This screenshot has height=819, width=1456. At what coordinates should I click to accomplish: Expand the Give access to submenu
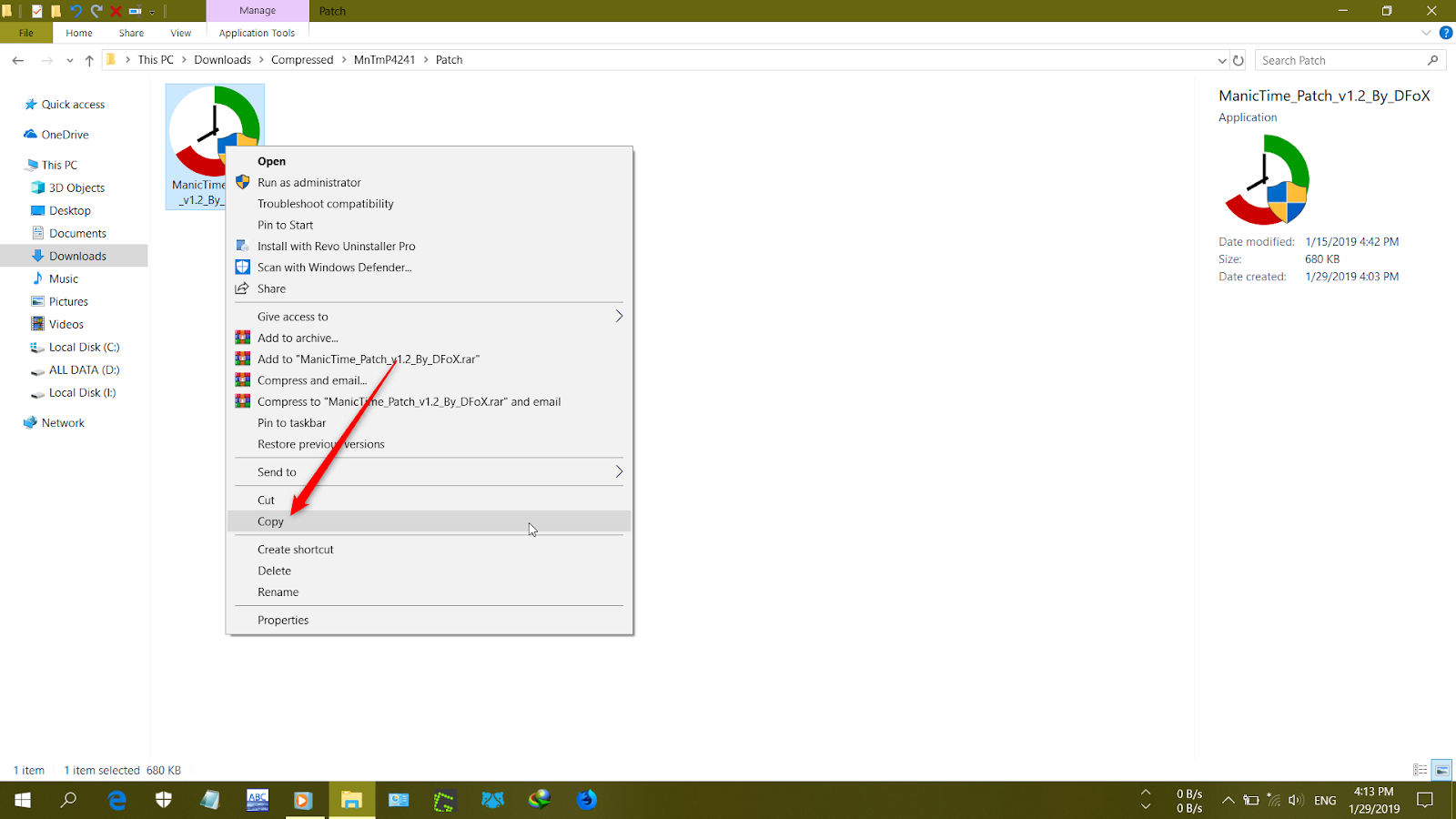pos(619,317)
